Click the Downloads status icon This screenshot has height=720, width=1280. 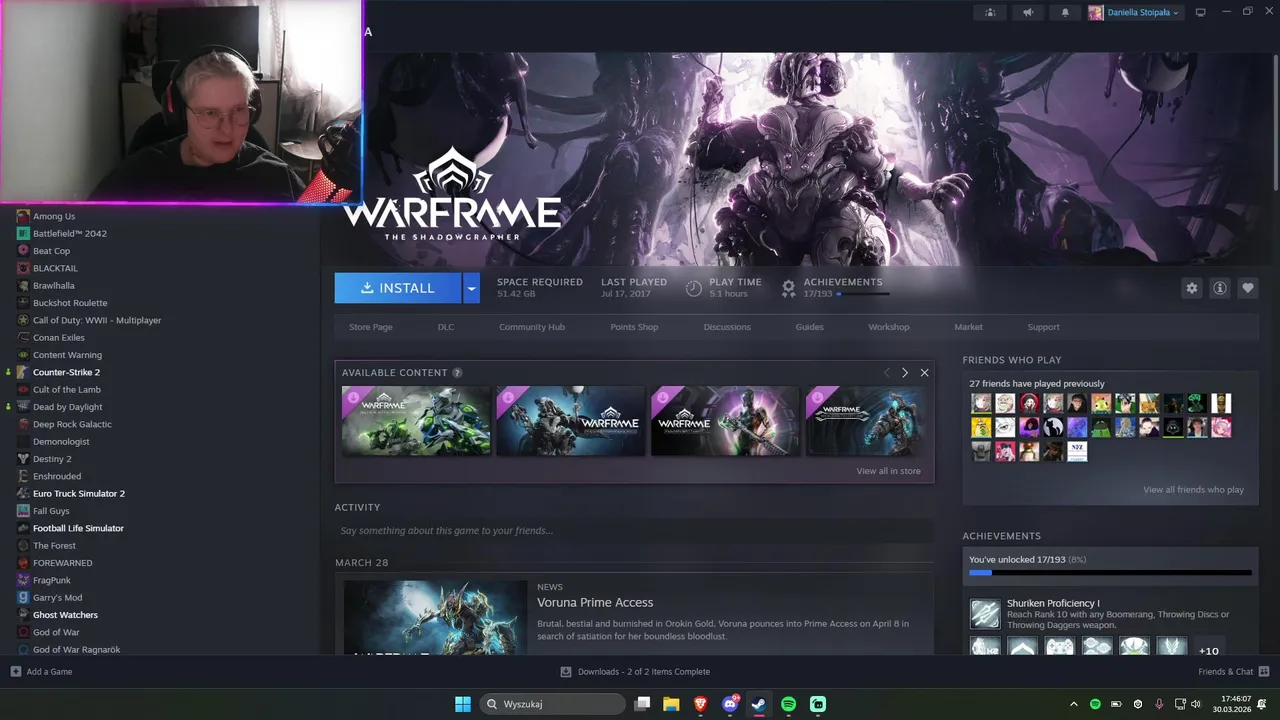(x=566, y=672)
